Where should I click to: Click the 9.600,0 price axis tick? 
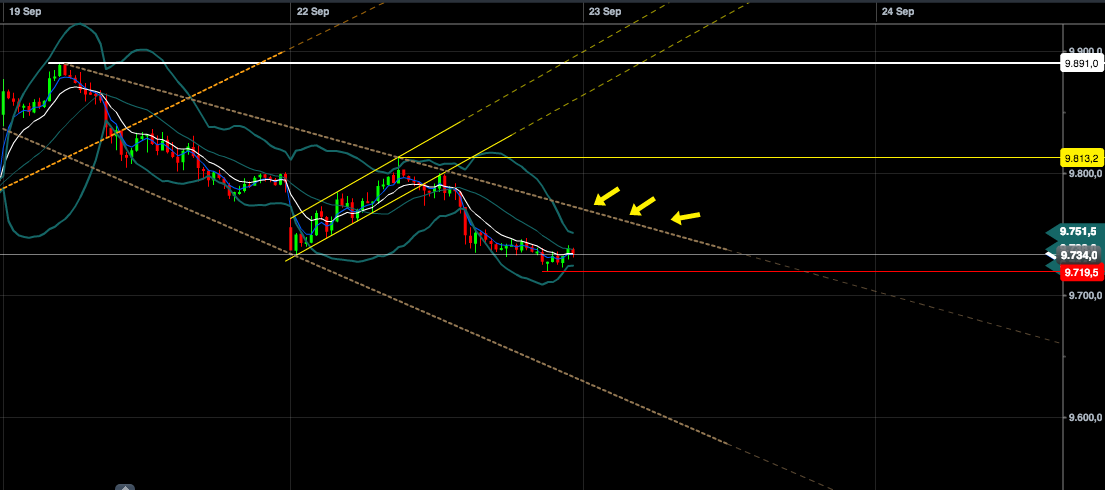click(x=1085, y=417)
